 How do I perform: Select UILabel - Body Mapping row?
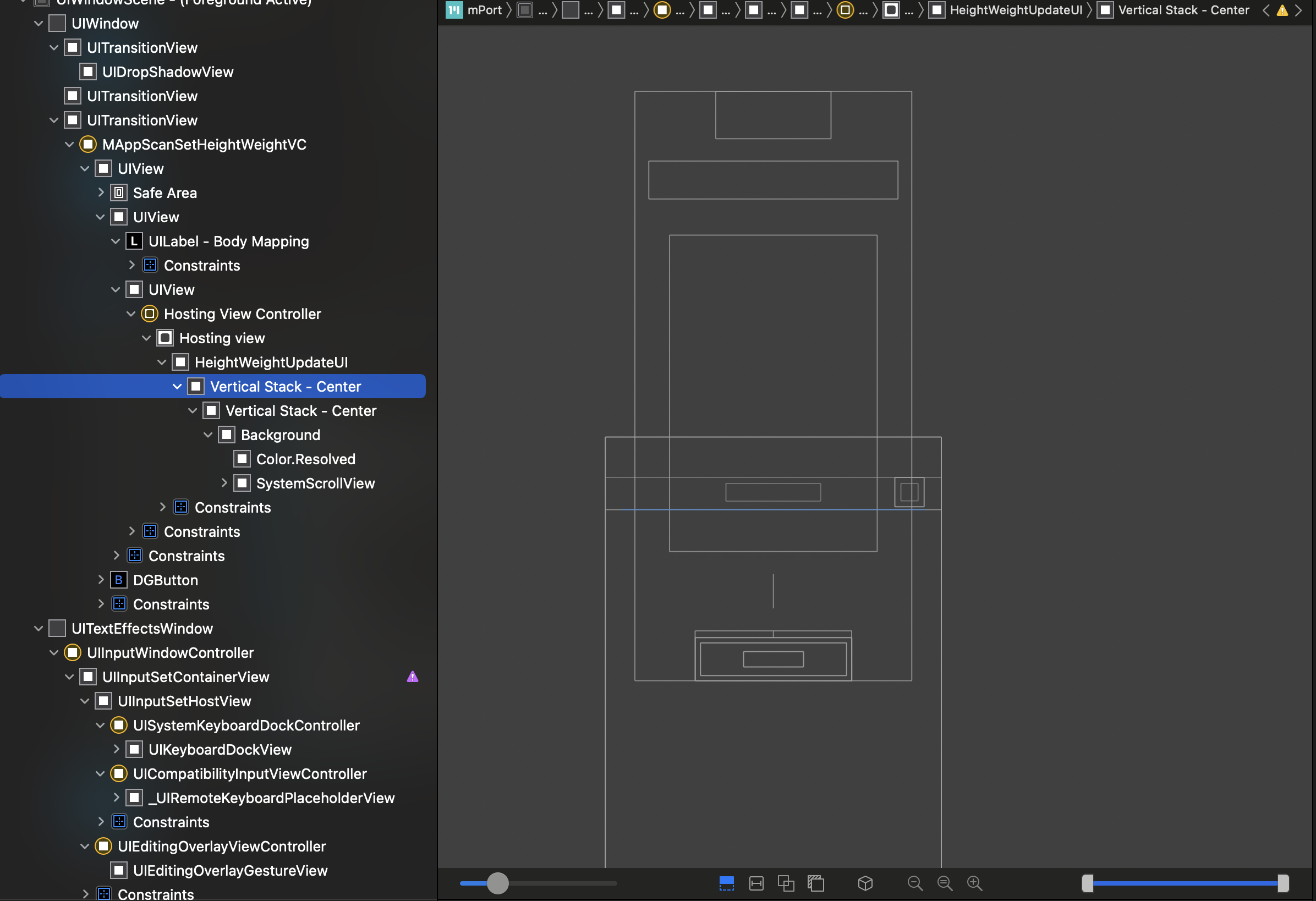coord(228,241)
